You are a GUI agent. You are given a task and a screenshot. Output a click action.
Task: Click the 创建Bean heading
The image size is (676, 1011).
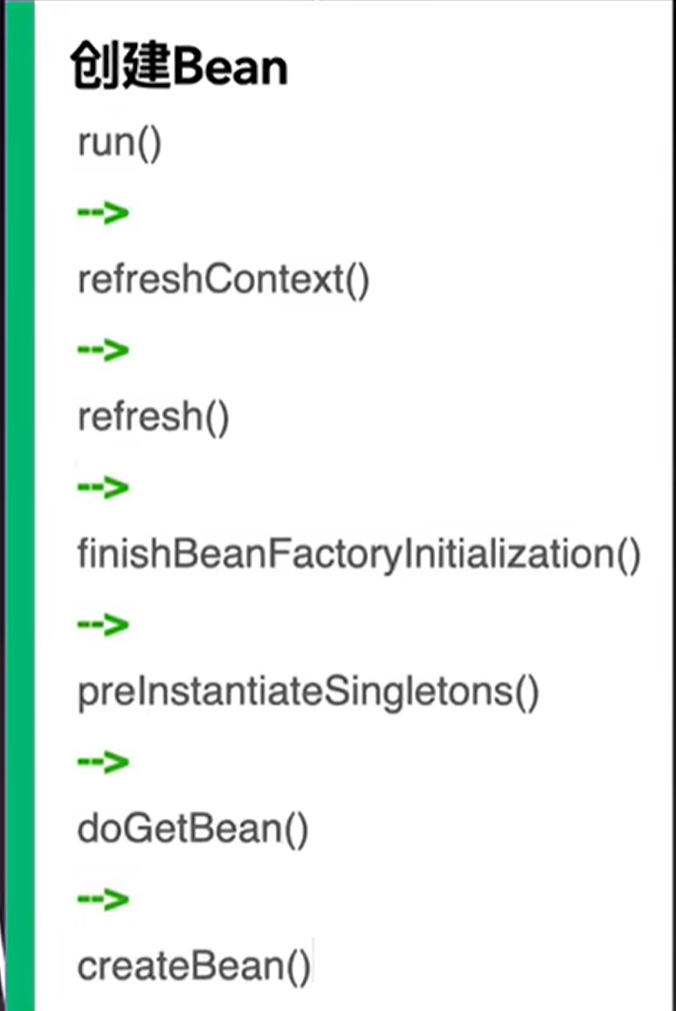pyautogui.click(x=179, y=68)
